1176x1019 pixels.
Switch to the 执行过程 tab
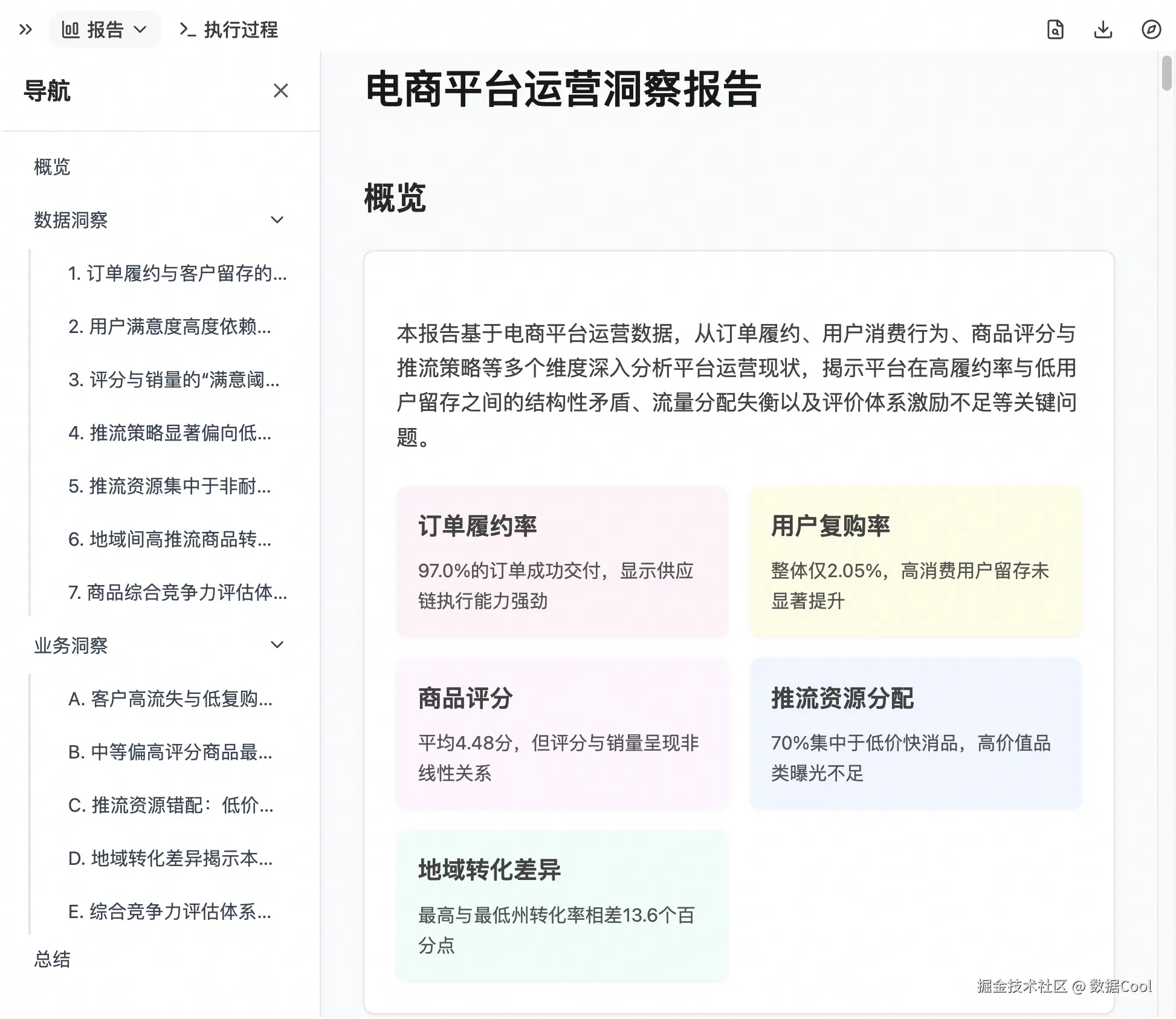pos(241,29)
